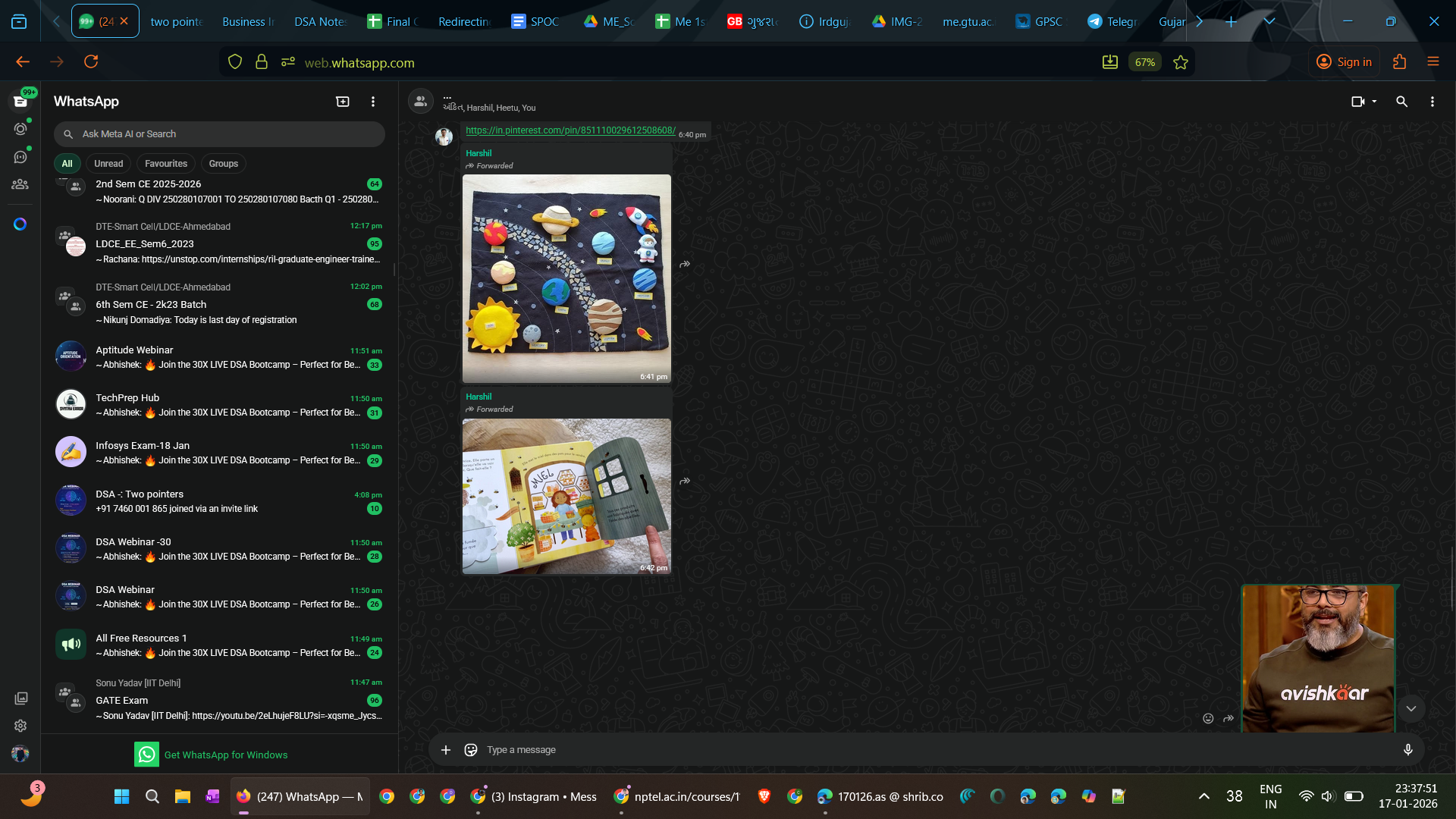Open the Status icon in left sidebar

pos(20,129)
